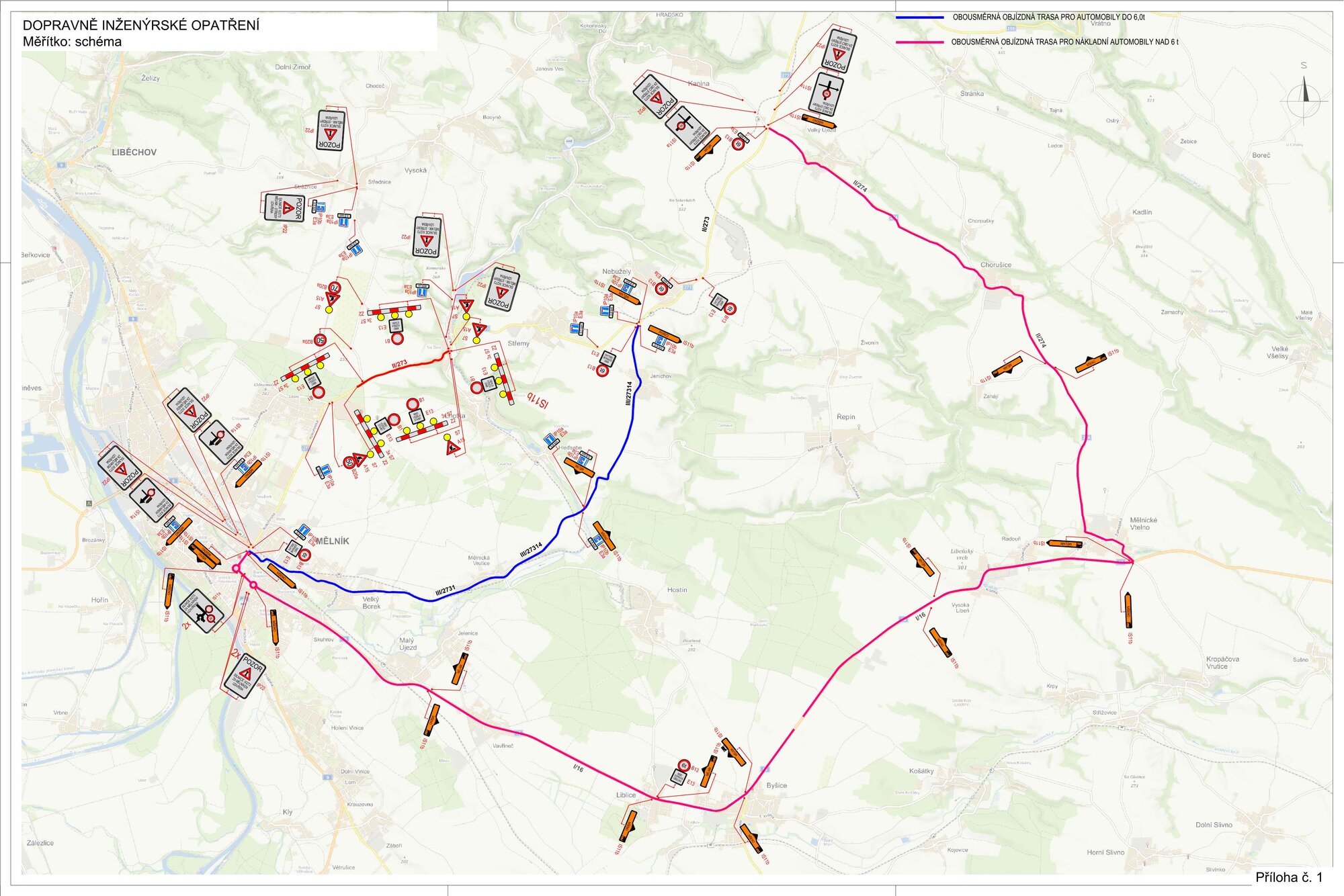1344x896 pixels.
Task: Click the Nebužely village label
Action: coord(616,271)
